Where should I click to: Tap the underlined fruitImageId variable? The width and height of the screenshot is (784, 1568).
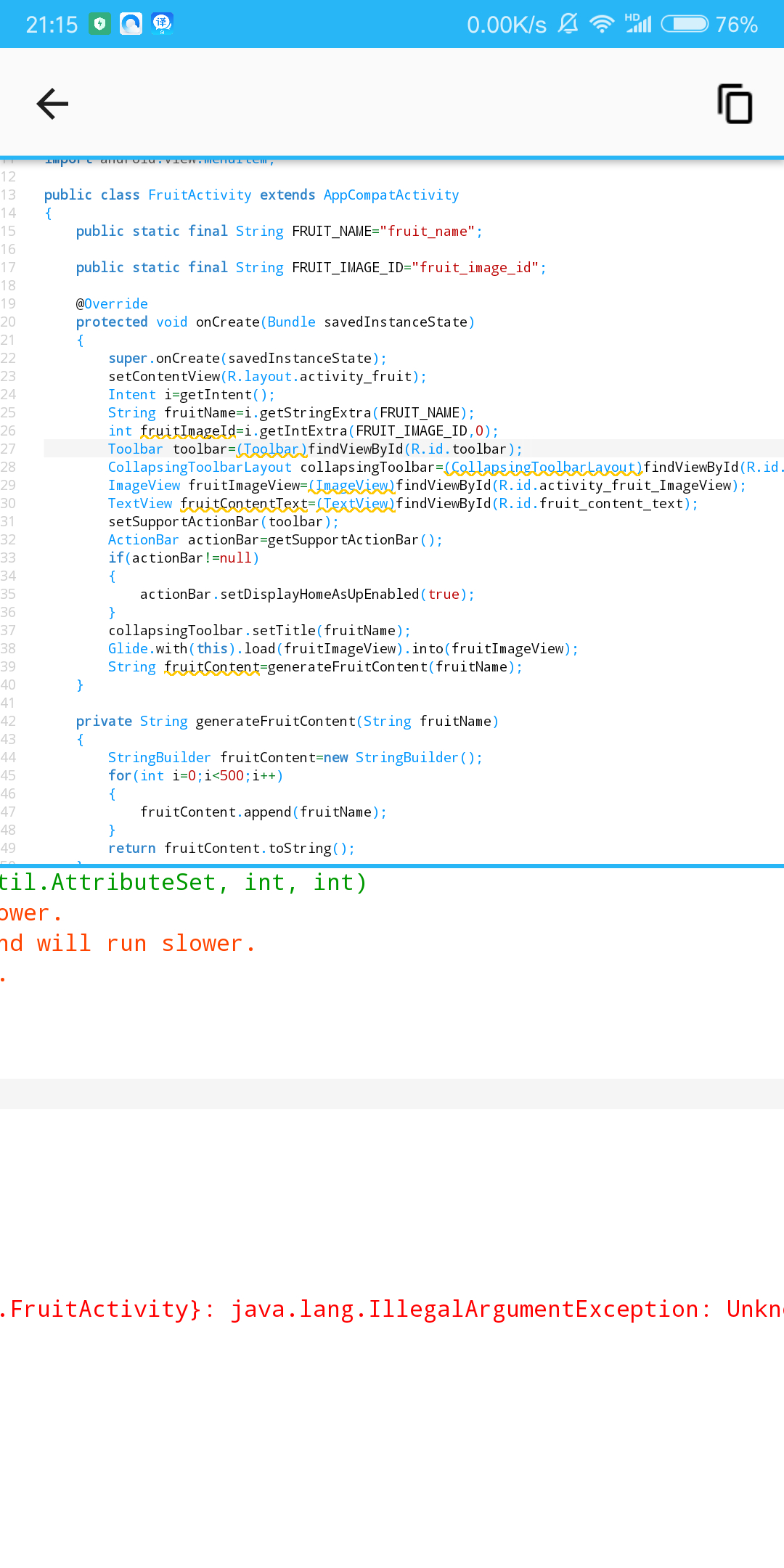[188, 431]
